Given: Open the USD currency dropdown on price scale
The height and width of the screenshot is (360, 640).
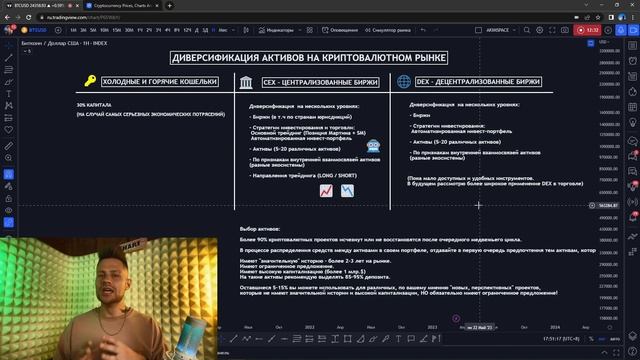Looking at the screenshot, I should [x=604, y=42].
